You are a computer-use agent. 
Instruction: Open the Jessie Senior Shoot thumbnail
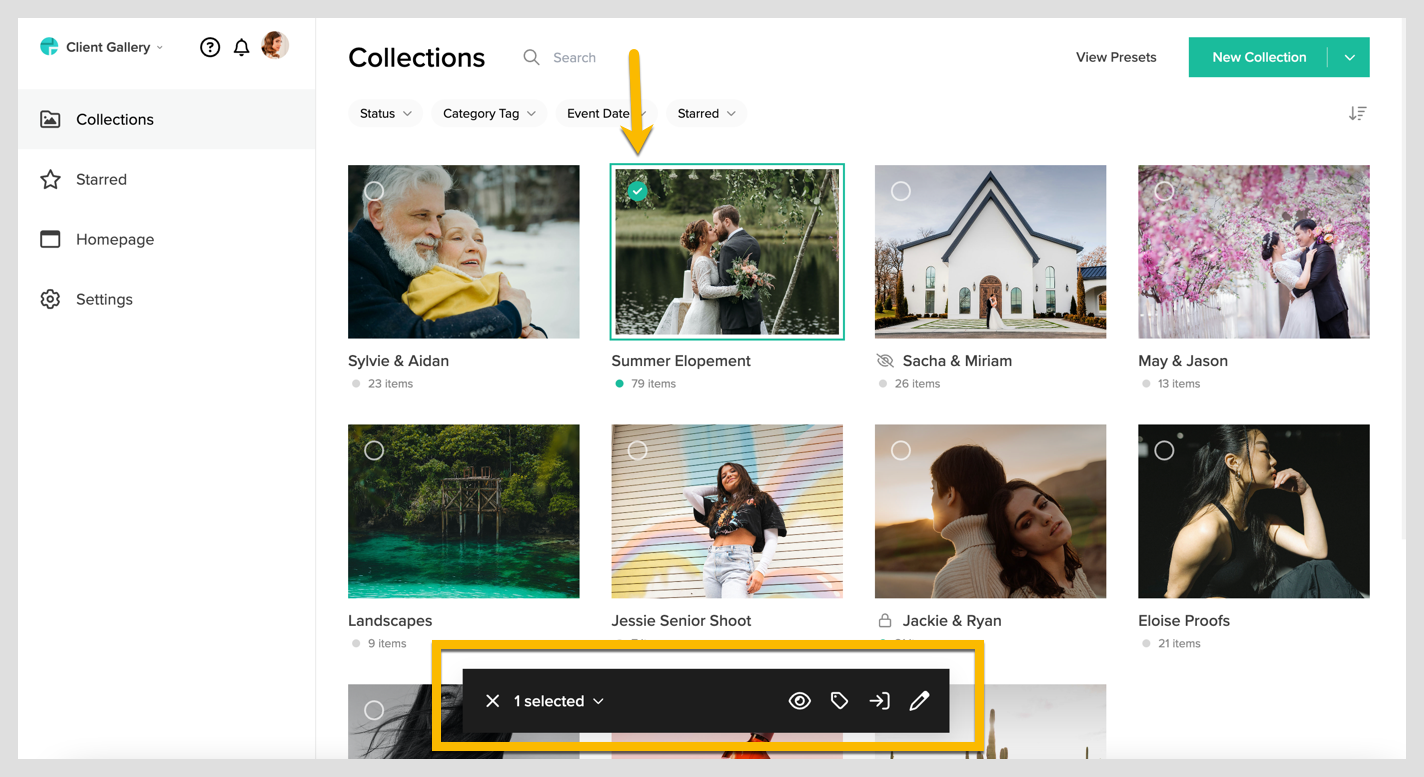(727, 512)
